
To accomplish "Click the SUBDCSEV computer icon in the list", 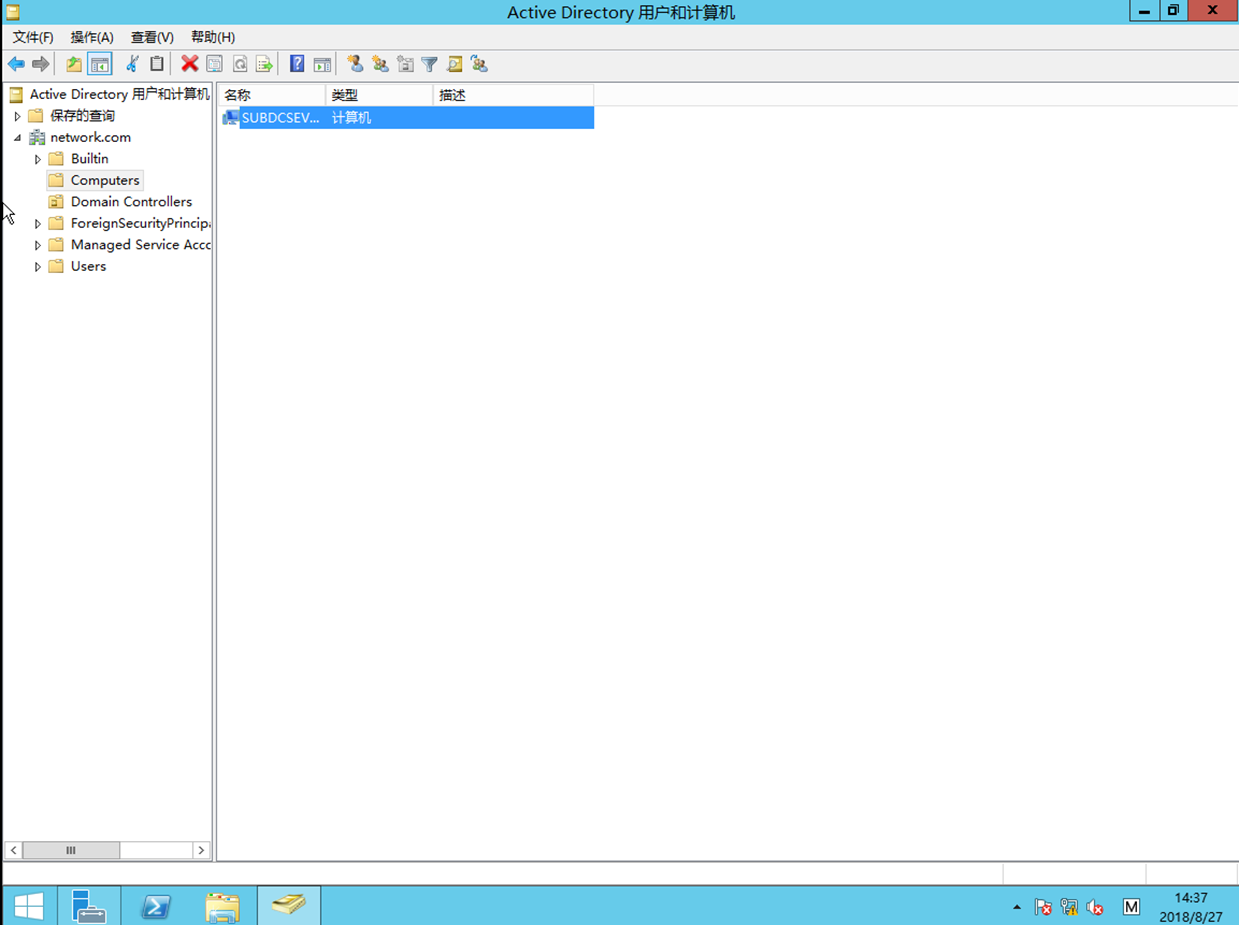I will 230,118.
